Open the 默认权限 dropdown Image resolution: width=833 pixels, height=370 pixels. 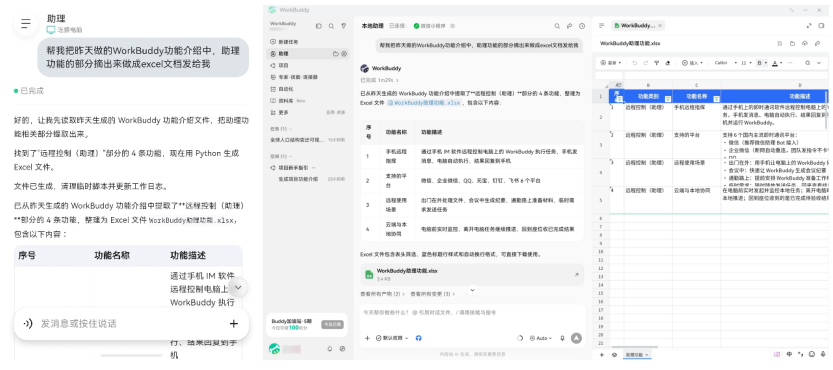(x=392, y=338)
